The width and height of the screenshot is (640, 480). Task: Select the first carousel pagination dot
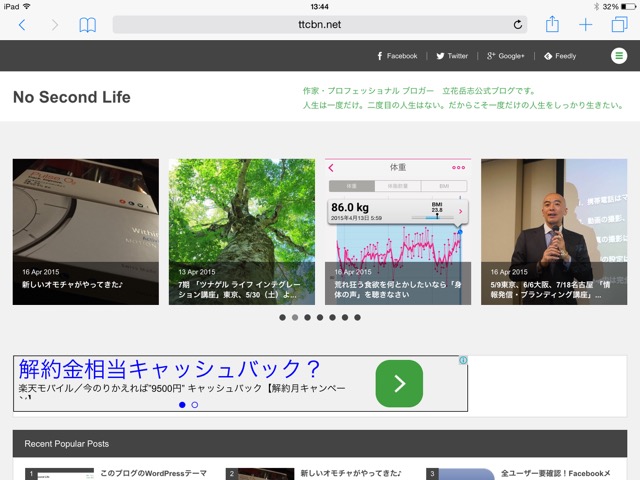pos(282,317)
